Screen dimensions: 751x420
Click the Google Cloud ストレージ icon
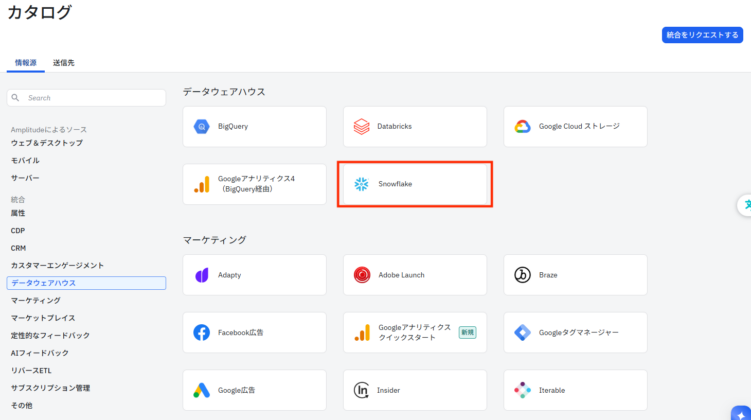[x=522, y=127]
